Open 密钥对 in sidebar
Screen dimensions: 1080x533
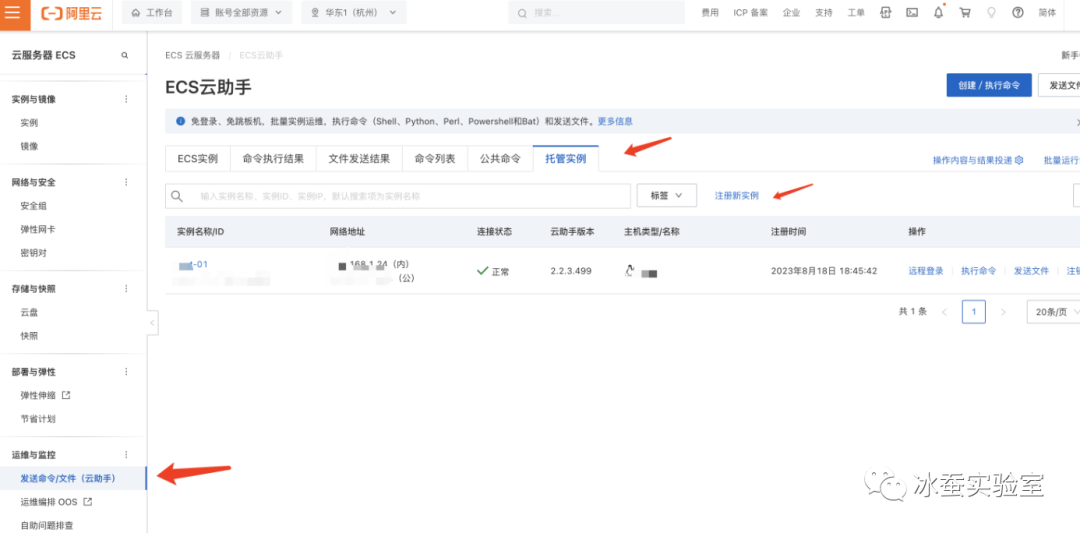34,253
